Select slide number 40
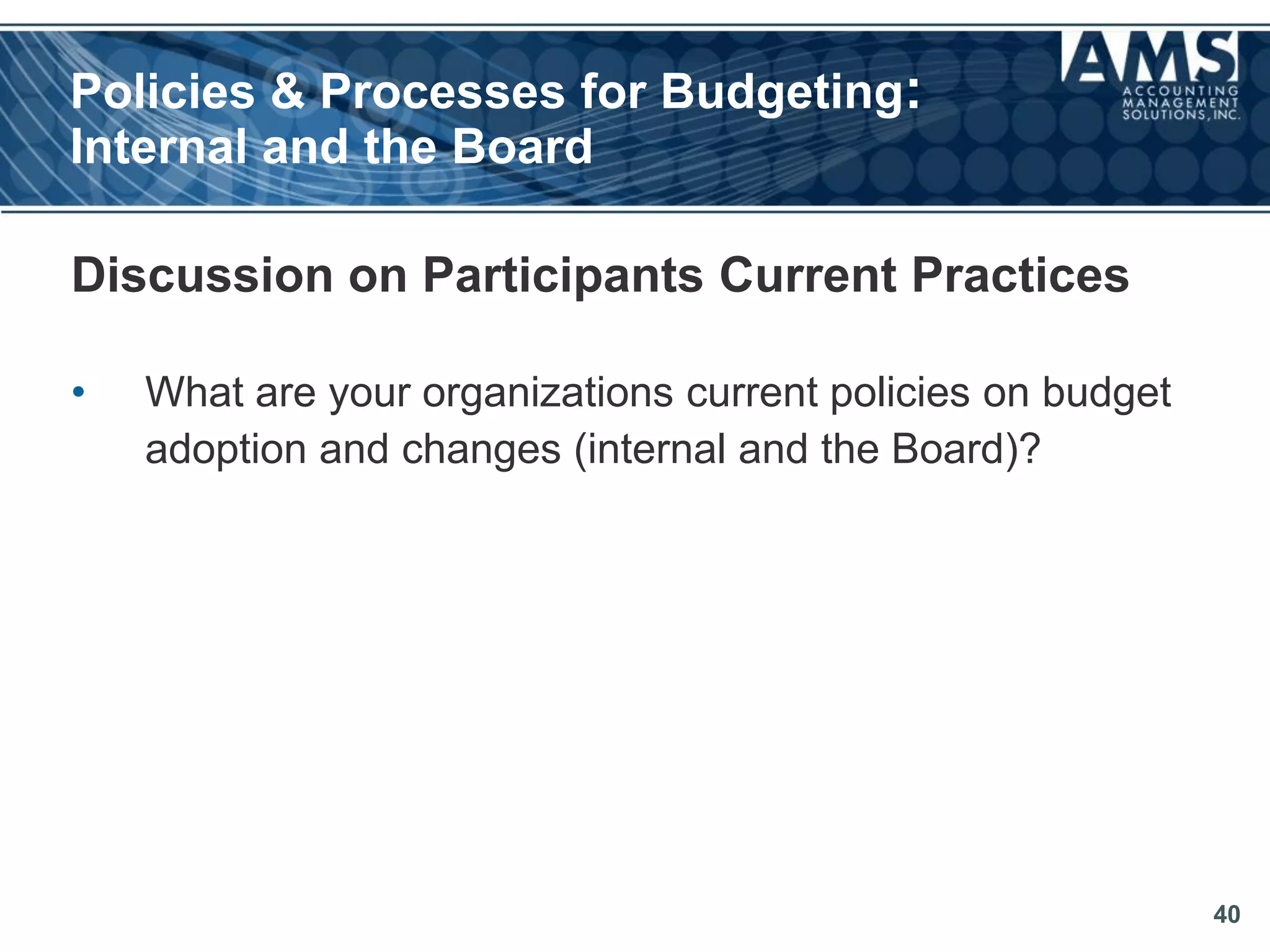The image size is (1270, 952). tap(1227, 914)
